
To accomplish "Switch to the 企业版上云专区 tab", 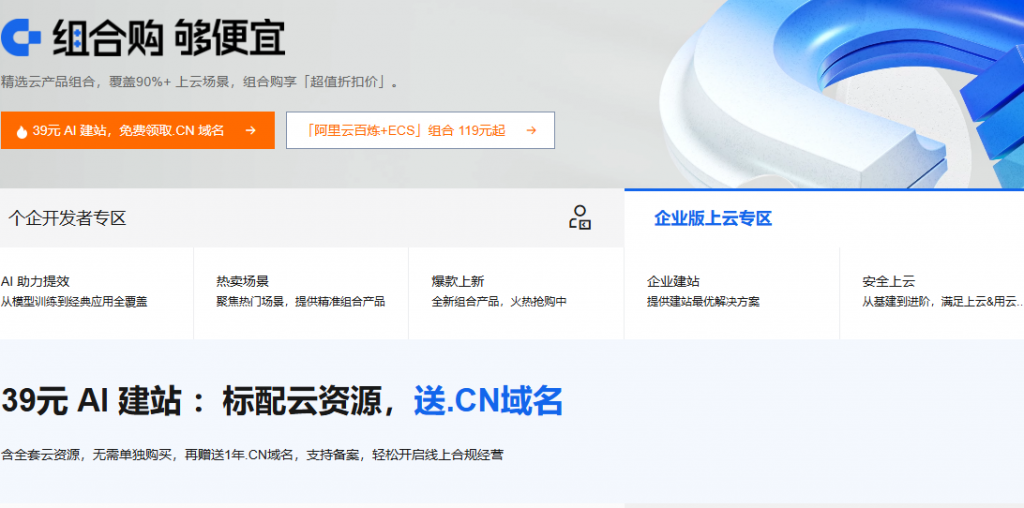I will click(x=713, y=219).
